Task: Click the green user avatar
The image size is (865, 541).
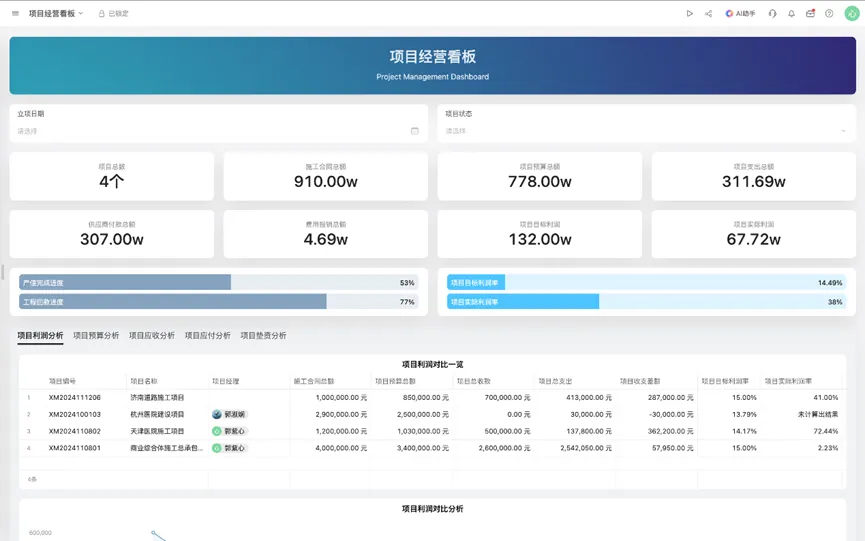Action: (x=851, y=14)
